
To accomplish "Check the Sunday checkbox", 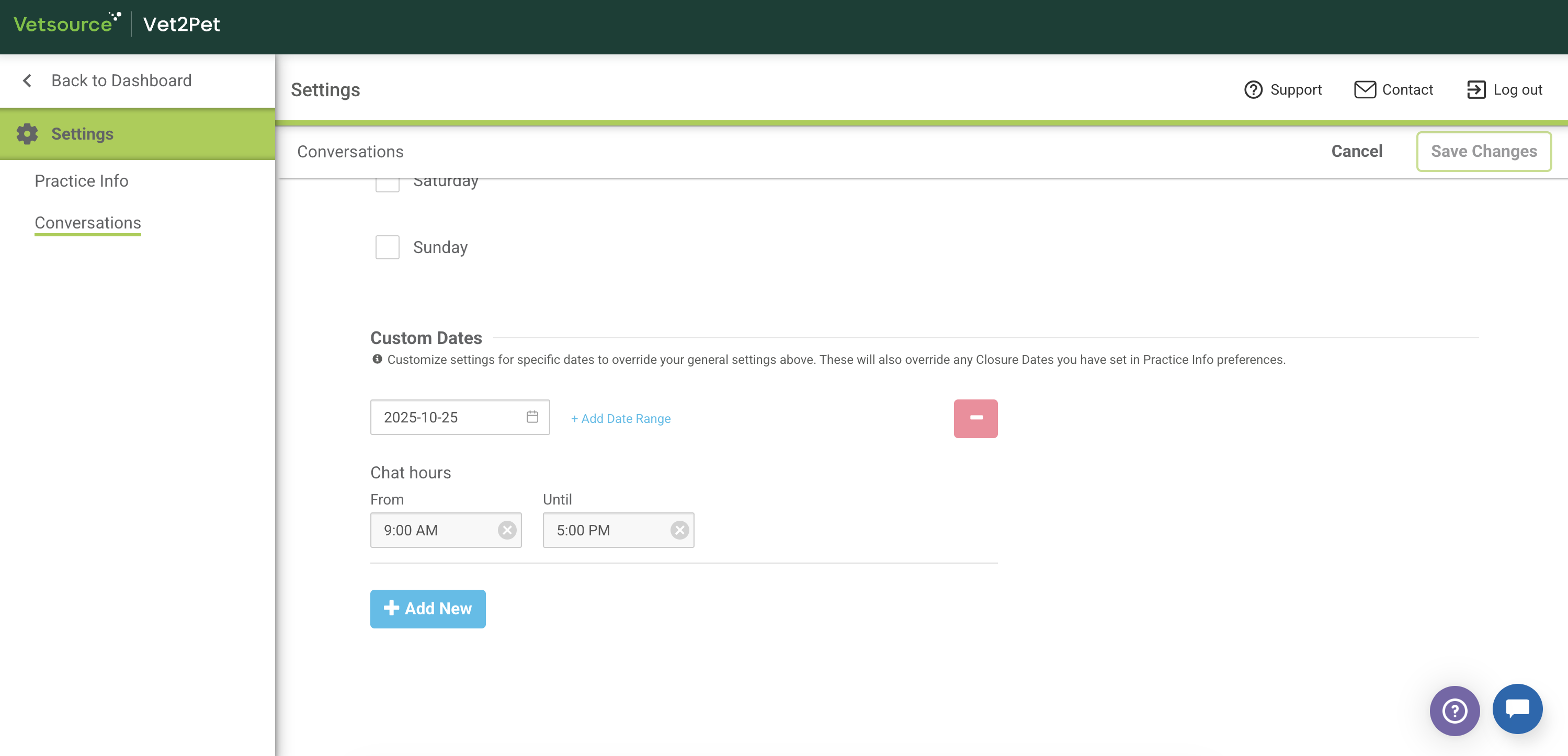I will pos(387,247).
